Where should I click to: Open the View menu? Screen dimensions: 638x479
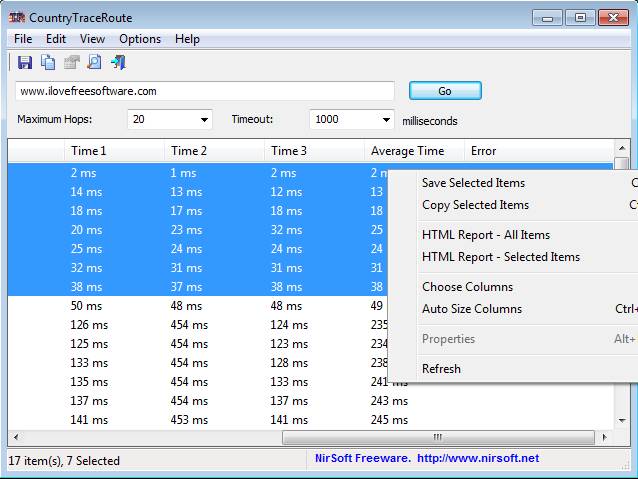click(x=92, y=39)
